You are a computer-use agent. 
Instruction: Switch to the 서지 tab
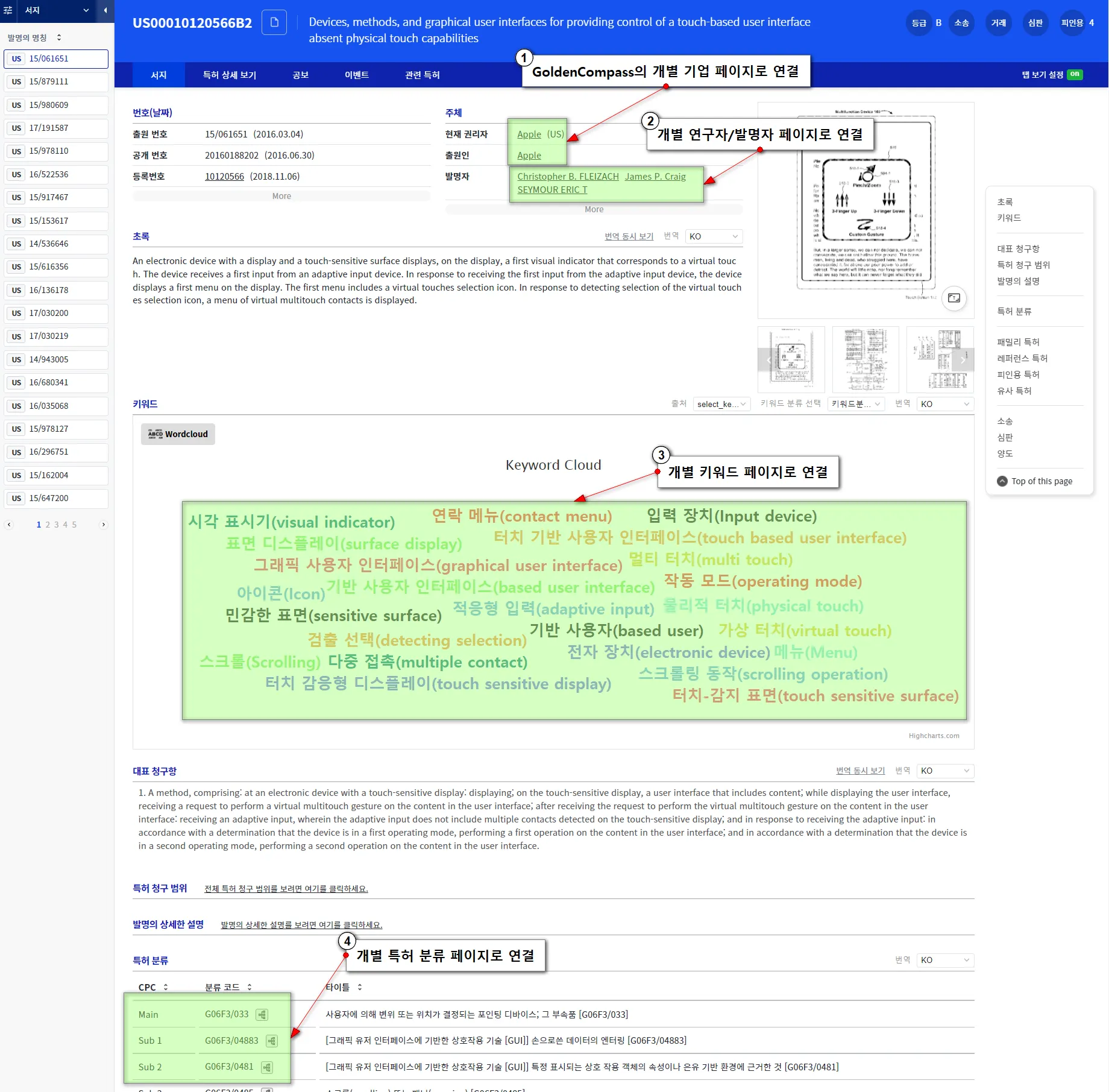[159, 75]
